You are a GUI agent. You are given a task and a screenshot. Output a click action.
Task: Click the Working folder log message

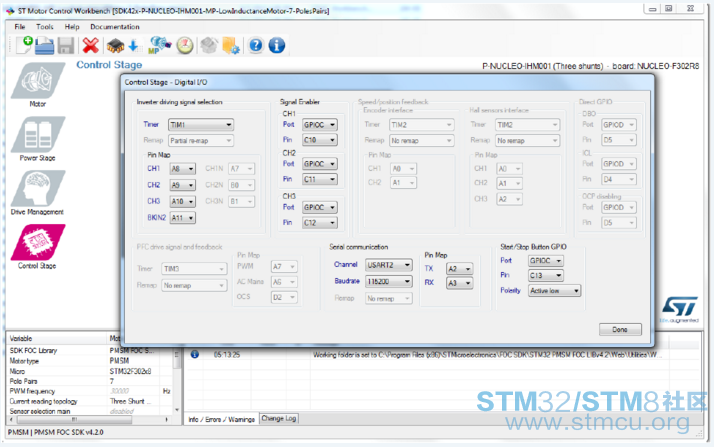pos(488,355)
